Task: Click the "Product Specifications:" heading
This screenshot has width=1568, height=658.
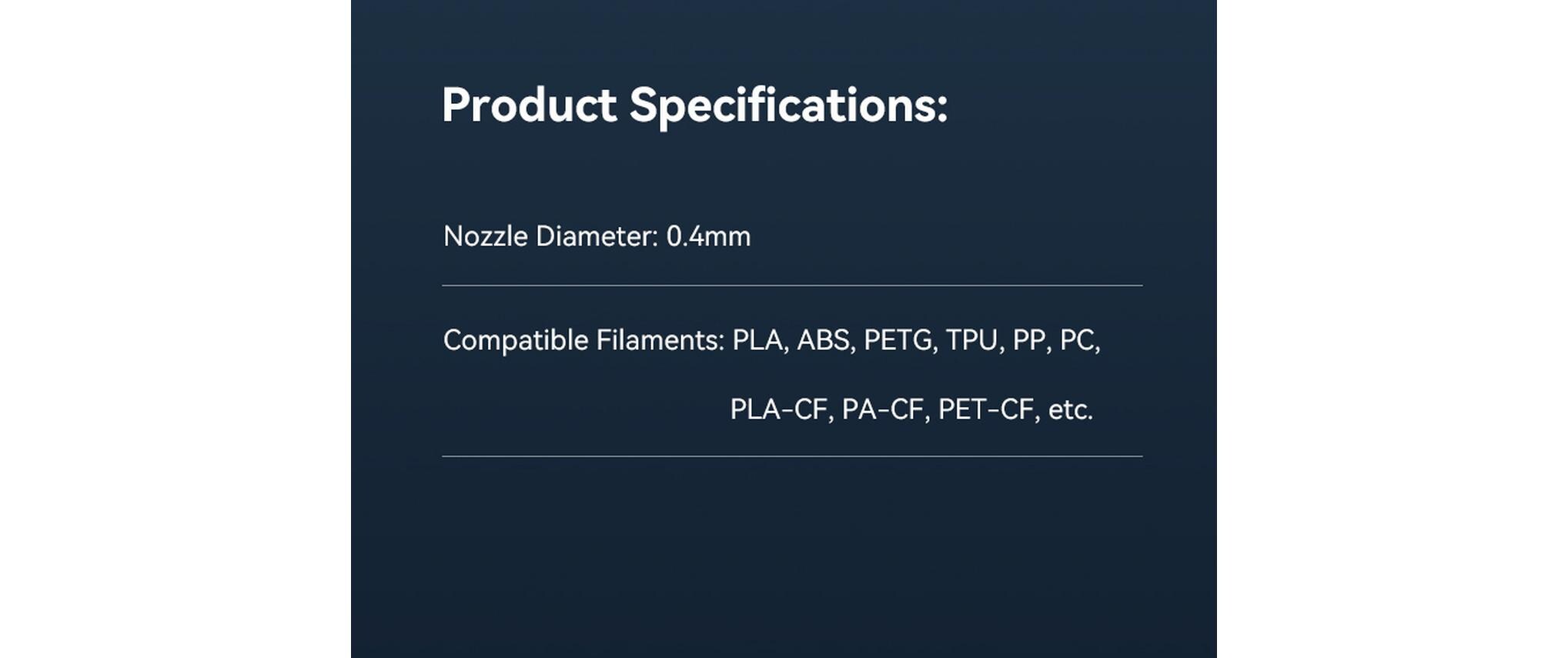Action: pos(694,105)
